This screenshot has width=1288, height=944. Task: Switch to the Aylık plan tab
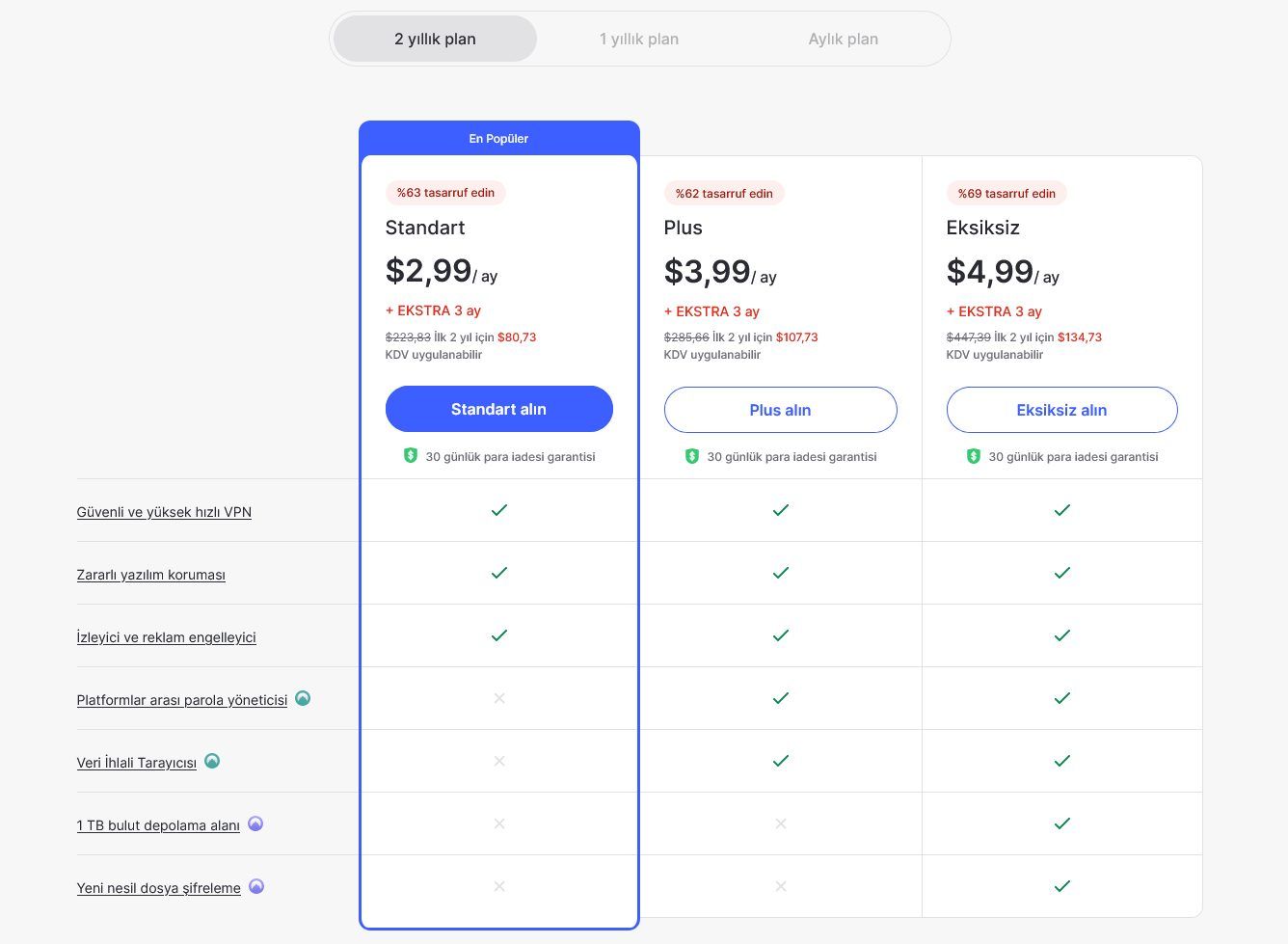click(844, 39)
